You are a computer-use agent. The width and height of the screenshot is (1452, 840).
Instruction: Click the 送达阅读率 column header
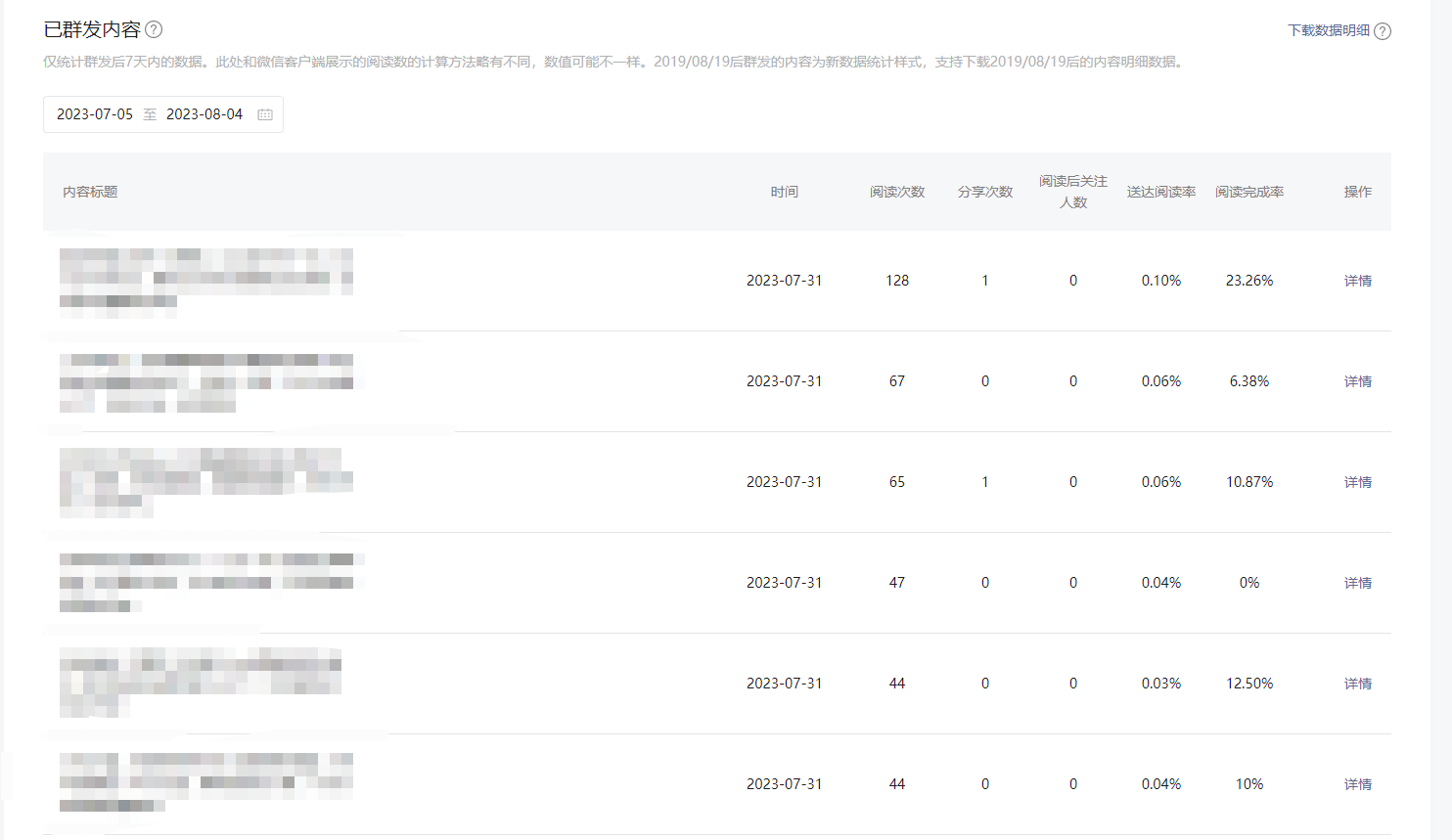(x=1160, y=192)
